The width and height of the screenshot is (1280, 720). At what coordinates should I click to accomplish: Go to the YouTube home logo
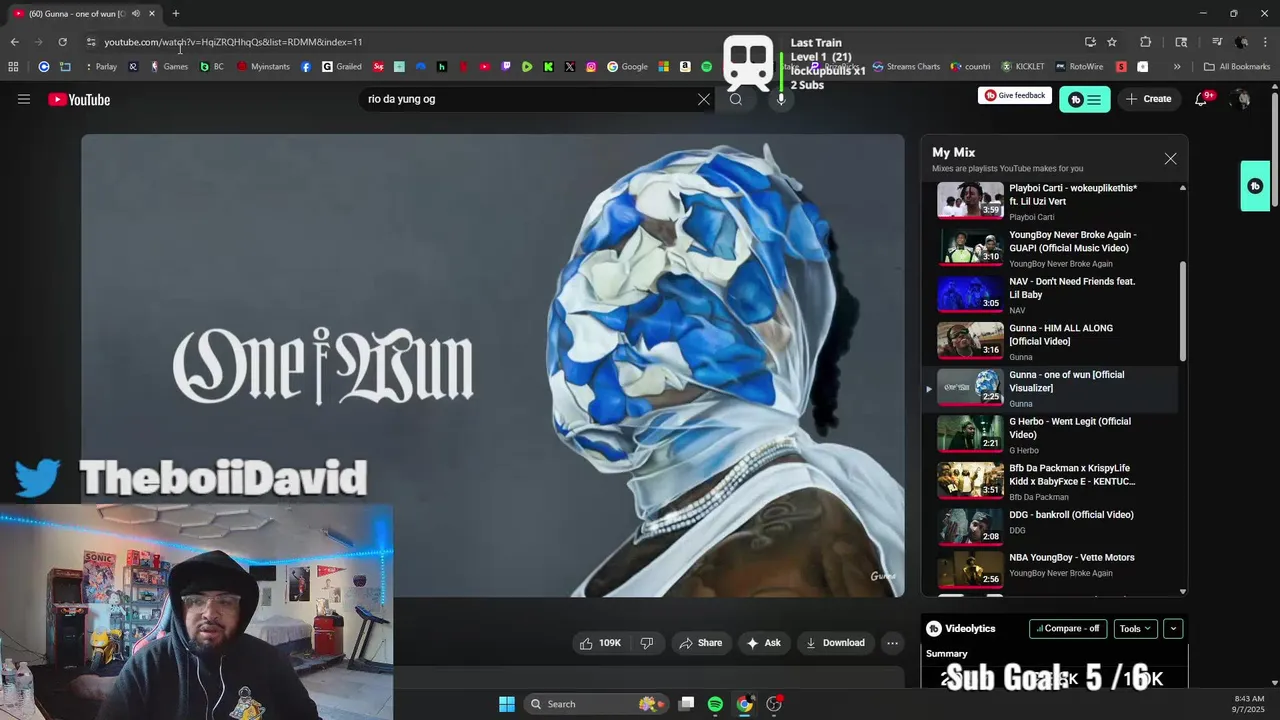(79, 99)
